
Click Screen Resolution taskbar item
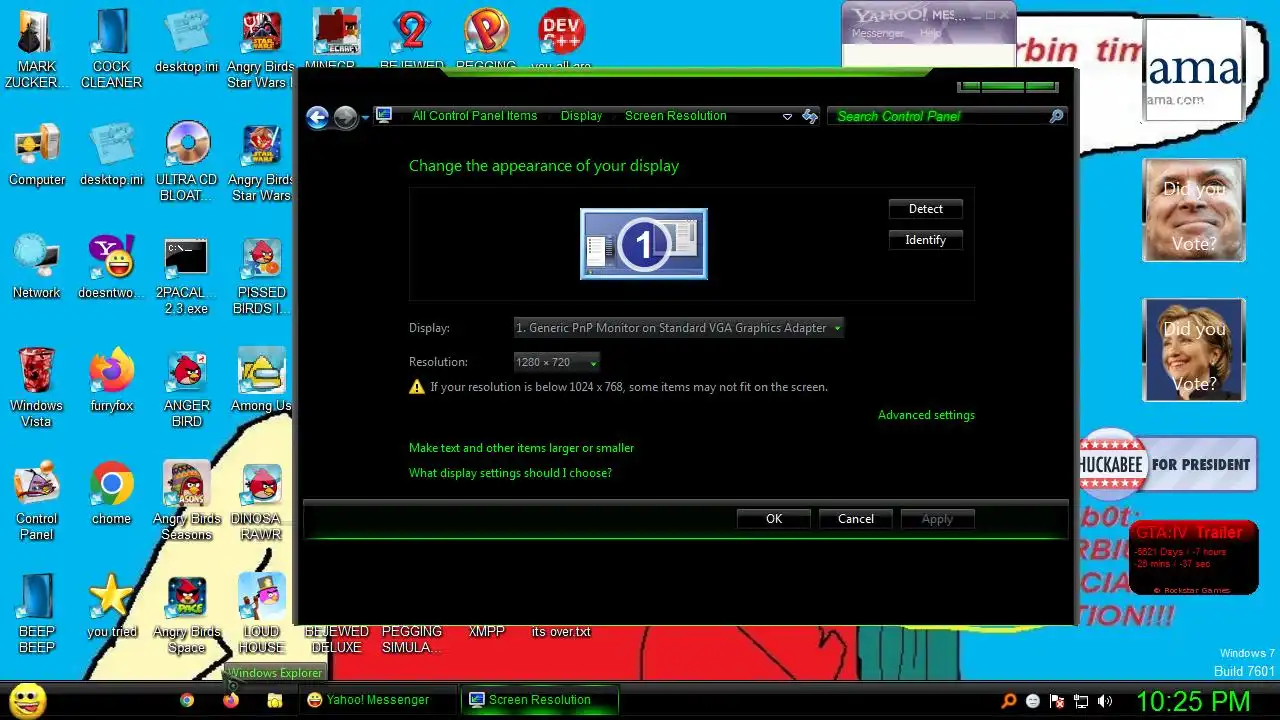tap(539, 700)
